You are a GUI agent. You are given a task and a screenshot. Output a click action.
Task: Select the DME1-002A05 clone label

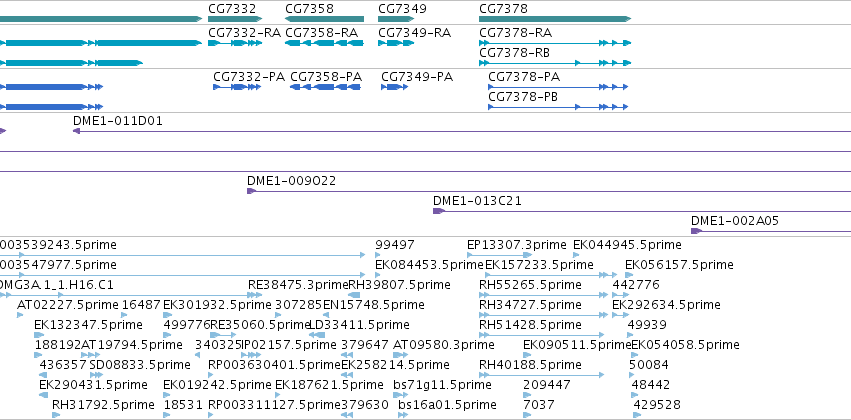click(735, 221)
